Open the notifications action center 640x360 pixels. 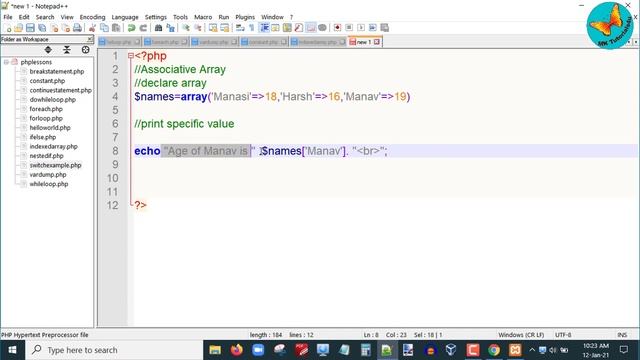tap(624, 350)
